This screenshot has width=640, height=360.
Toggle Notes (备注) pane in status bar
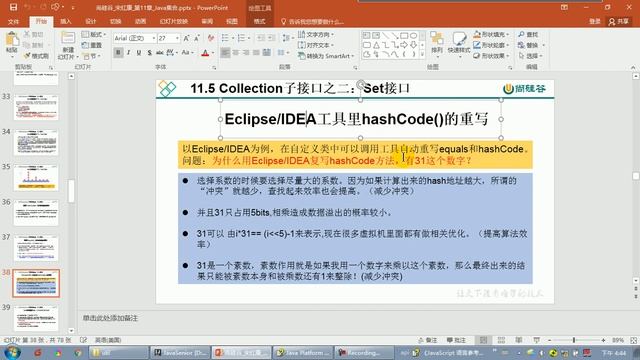[x=428, y=340]
